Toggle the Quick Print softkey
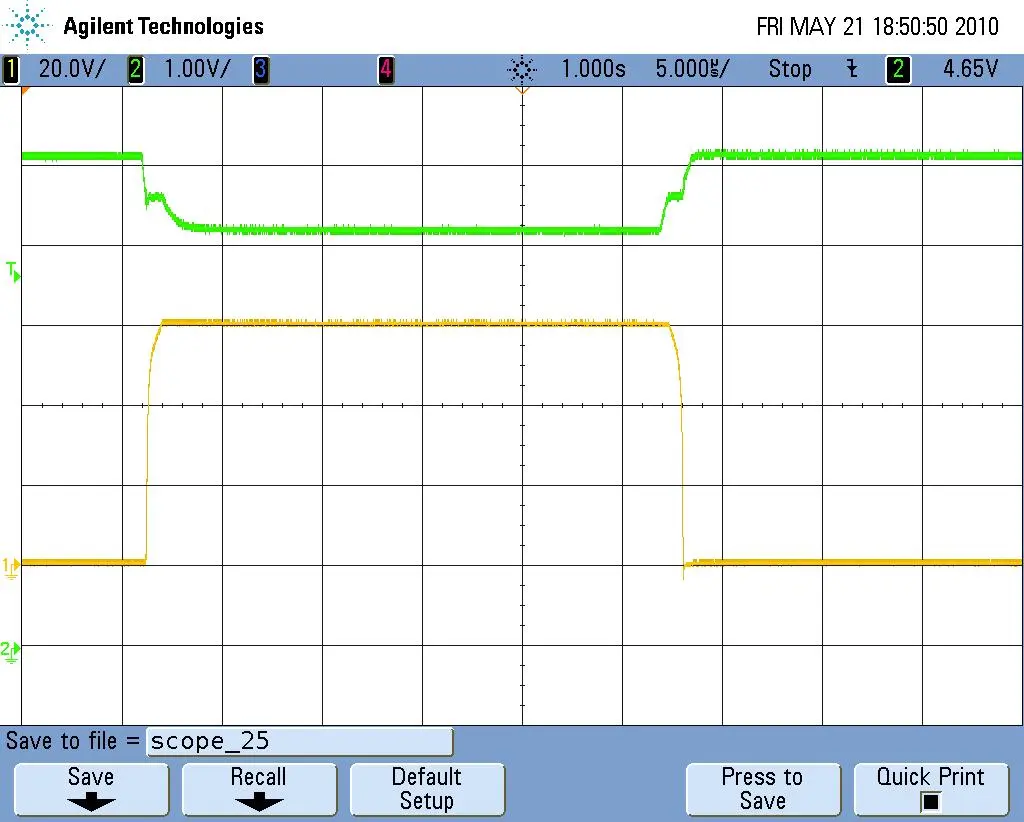Screen dimensions: 1024x822 [x=931, y=789]
